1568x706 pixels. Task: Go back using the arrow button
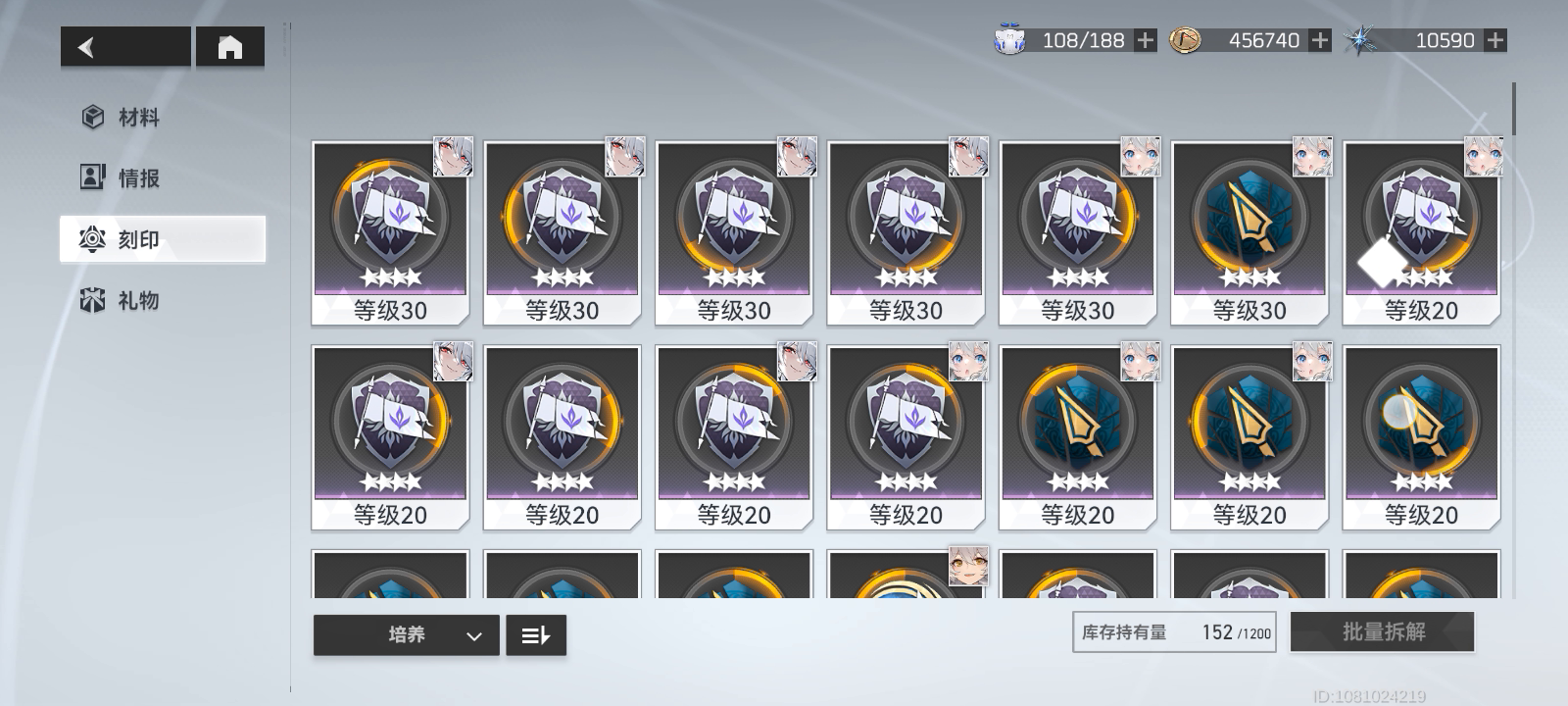[125, 47]
